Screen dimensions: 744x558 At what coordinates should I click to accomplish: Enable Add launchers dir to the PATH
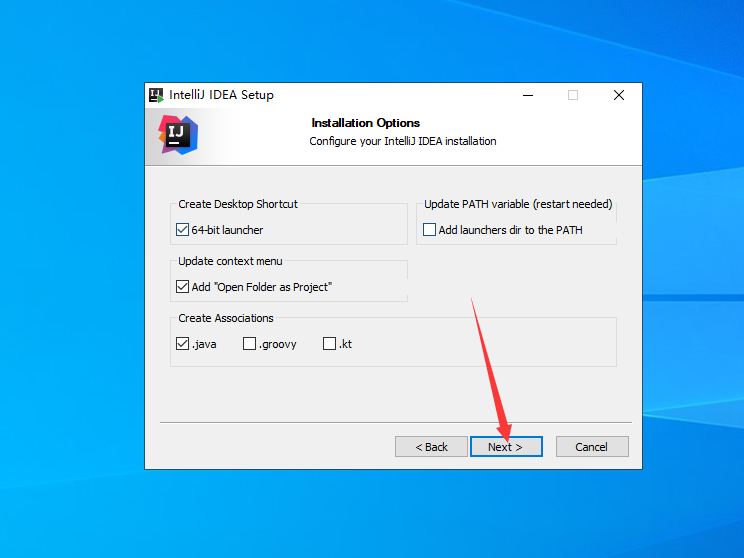click(x=429, y=230)
